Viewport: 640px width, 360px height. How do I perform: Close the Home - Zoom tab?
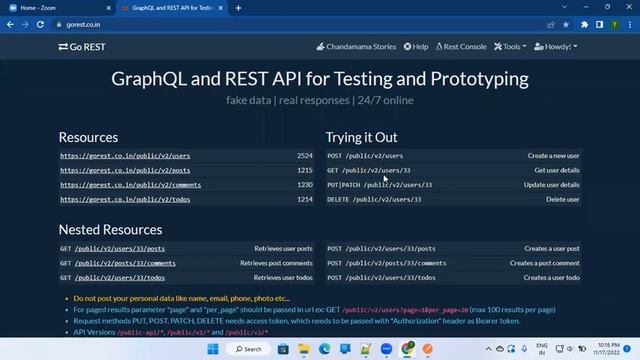click(x=109, y=8)
